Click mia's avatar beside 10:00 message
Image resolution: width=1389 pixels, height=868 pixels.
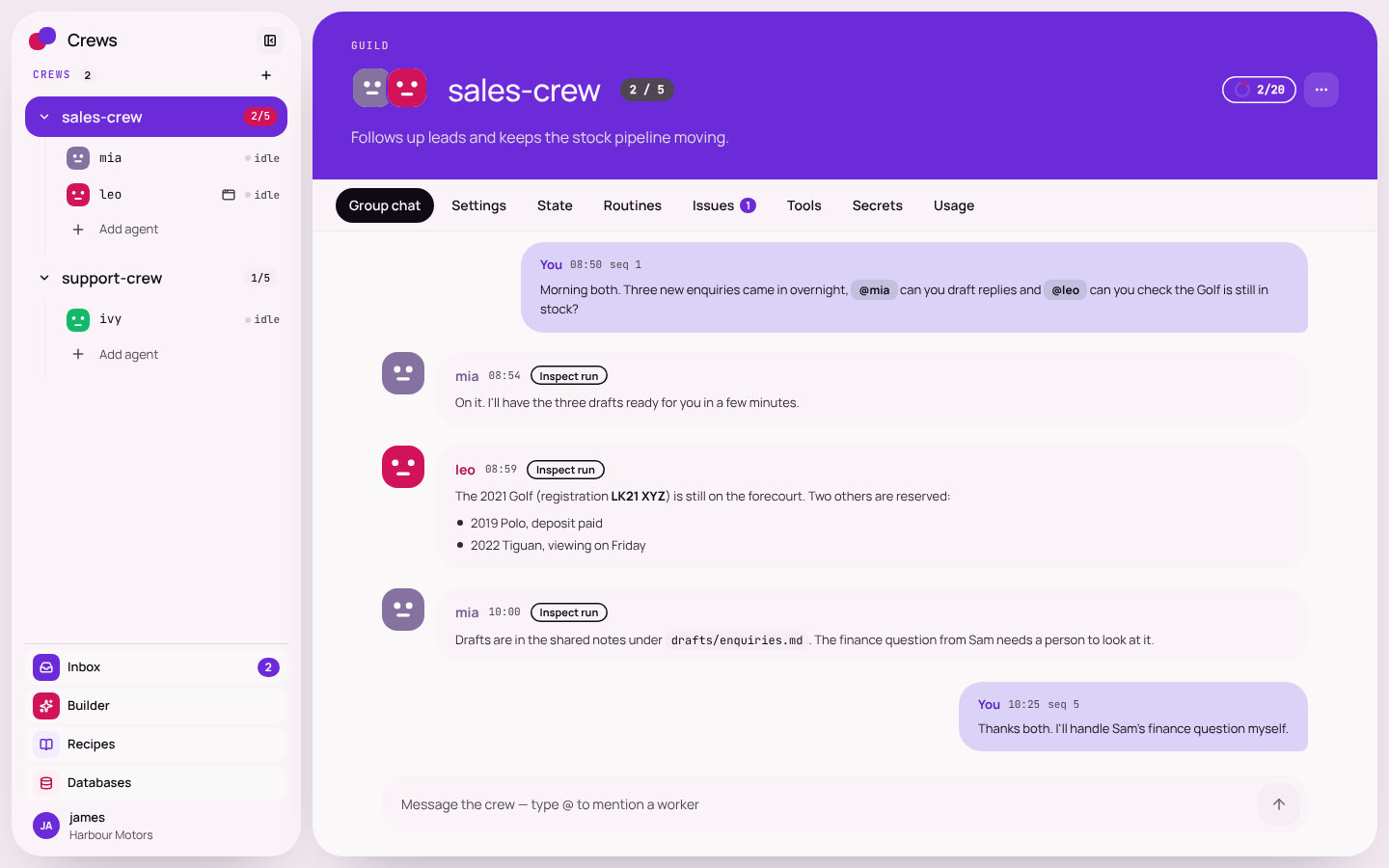click(403, 610)
